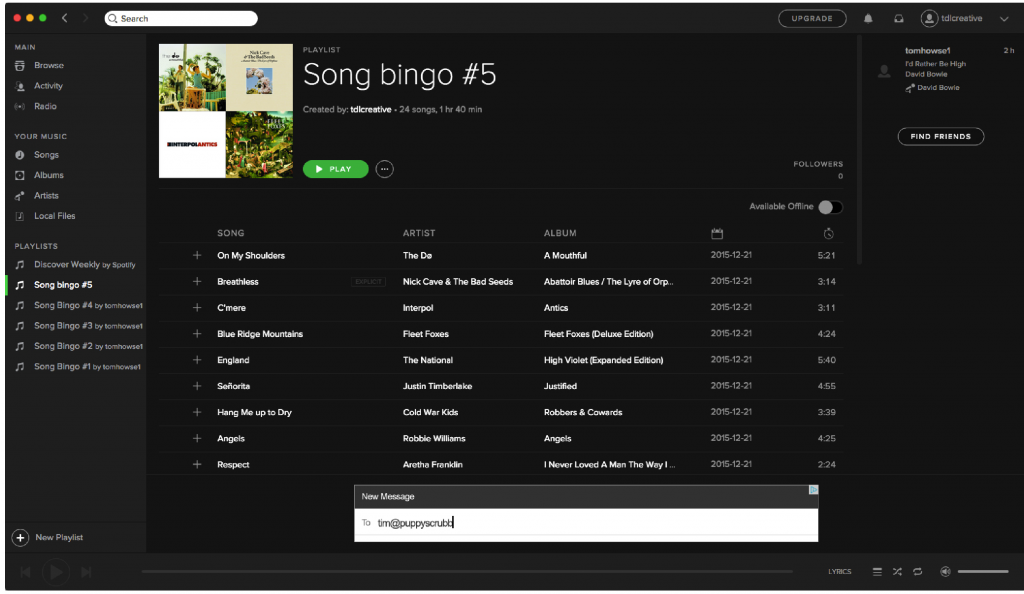Add Angels with plus icon

(x=197, y=438)
